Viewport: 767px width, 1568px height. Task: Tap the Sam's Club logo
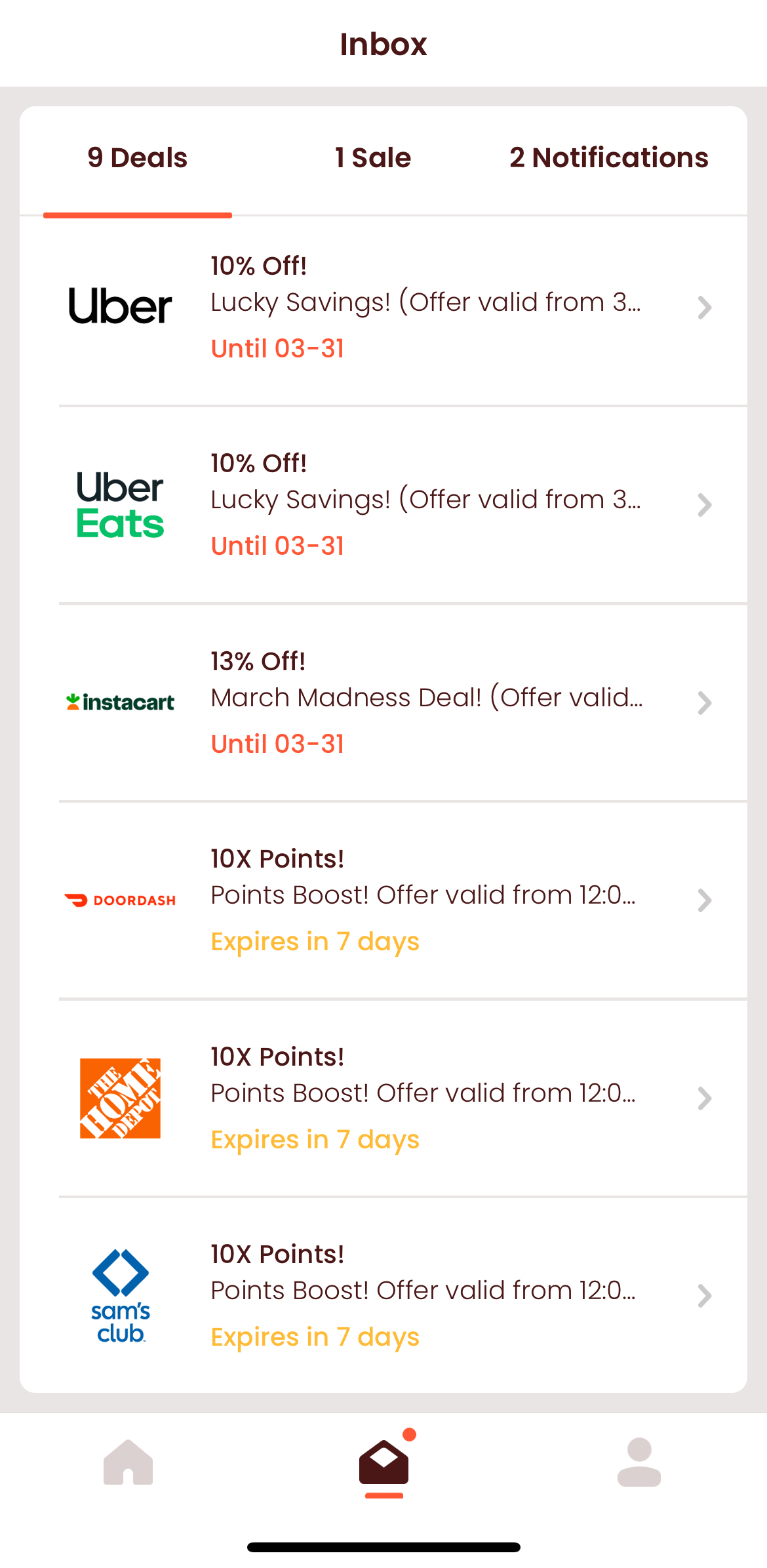pos(120,1295)
